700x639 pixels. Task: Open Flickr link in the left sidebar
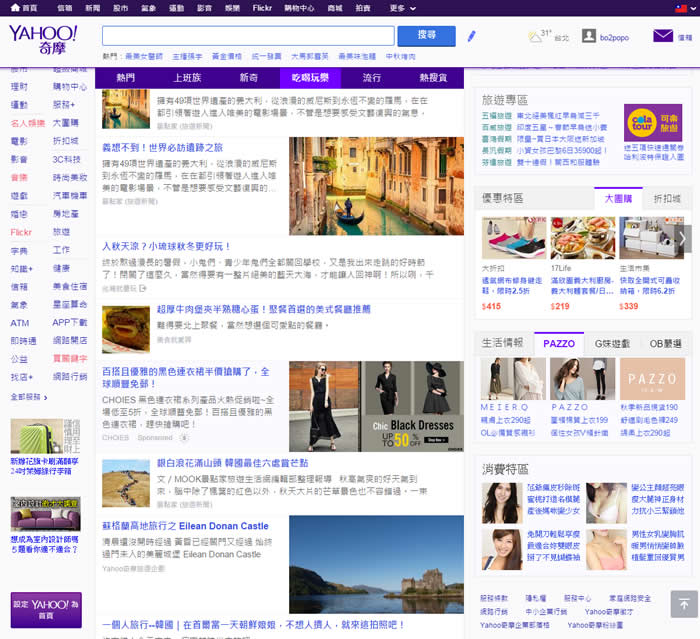(x=21, y=232)
